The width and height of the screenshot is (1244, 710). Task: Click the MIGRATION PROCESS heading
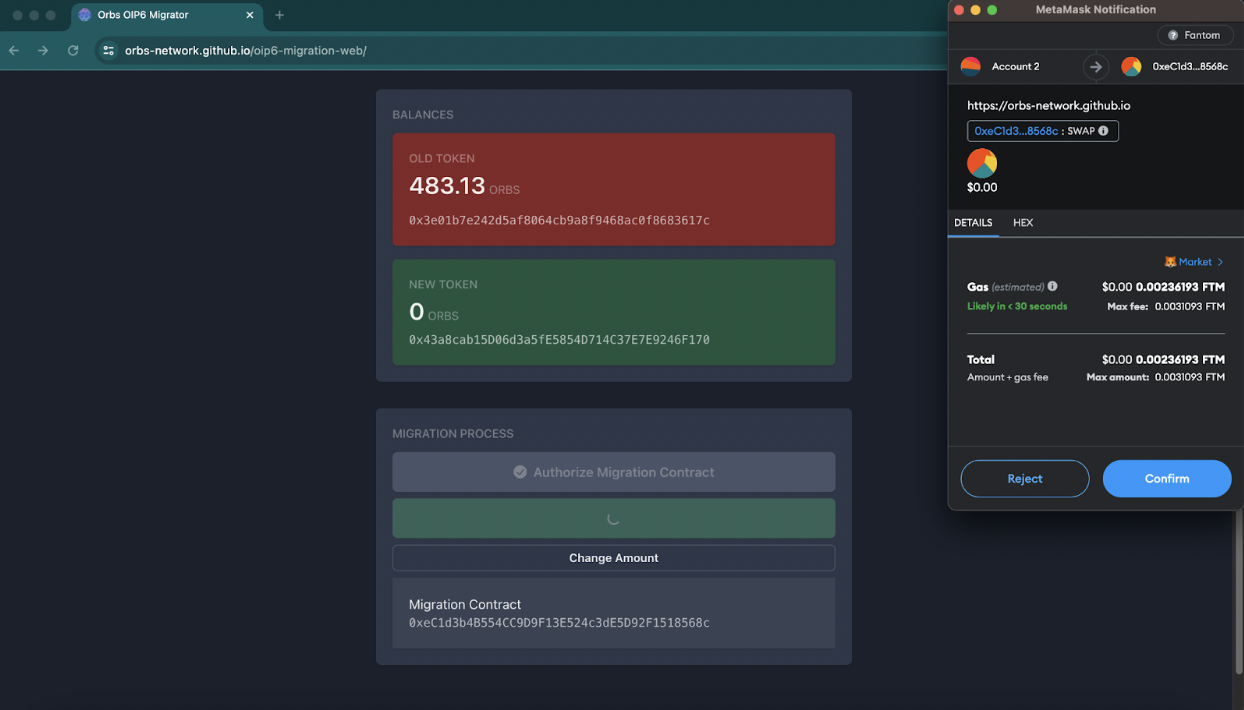453,434
